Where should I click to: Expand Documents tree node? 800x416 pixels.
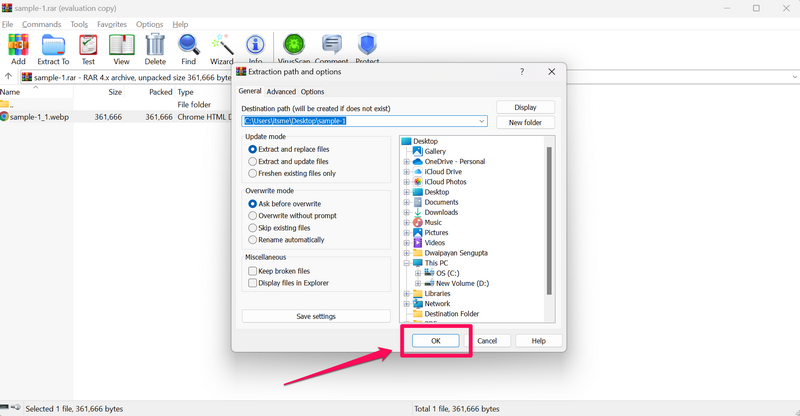click(x=407, y=202)
